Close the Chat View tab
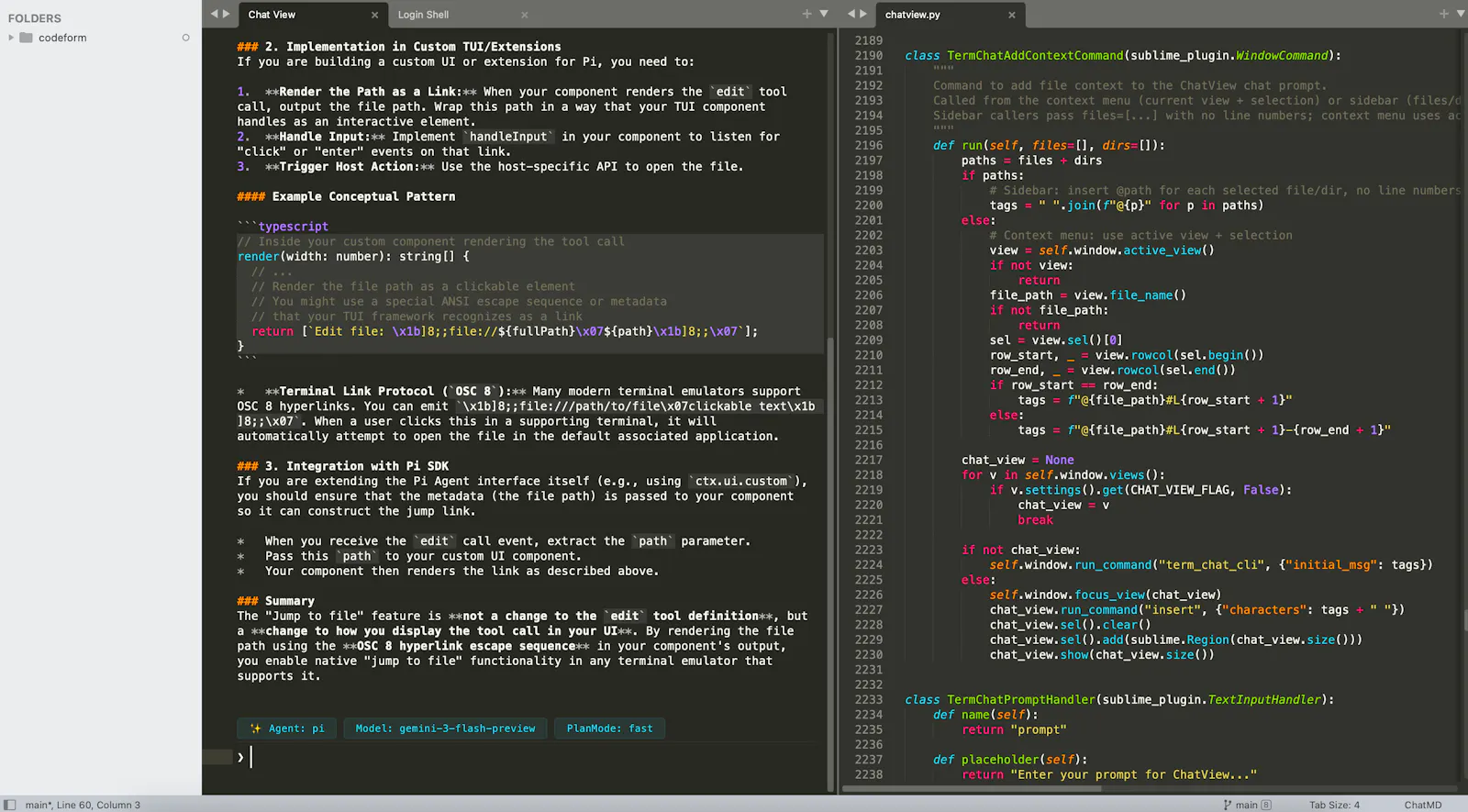Image resolution: width=1468 pixels, height=812 pixels. tap(374, 15)
